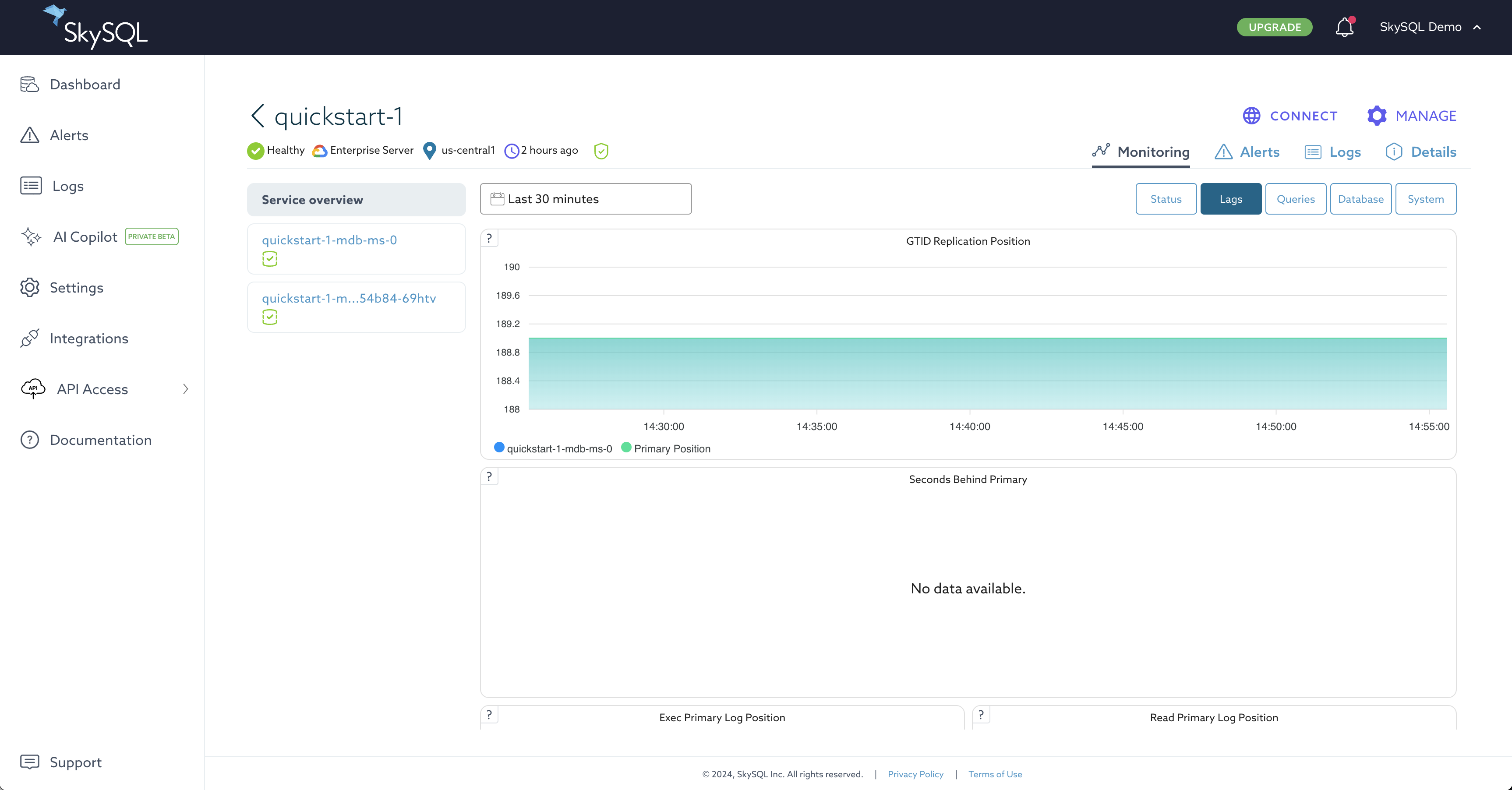Open the quickstart-1-m...54b84-69htv server link
Viewport: 1512px width, 790px height.
(x=349, y=298)
